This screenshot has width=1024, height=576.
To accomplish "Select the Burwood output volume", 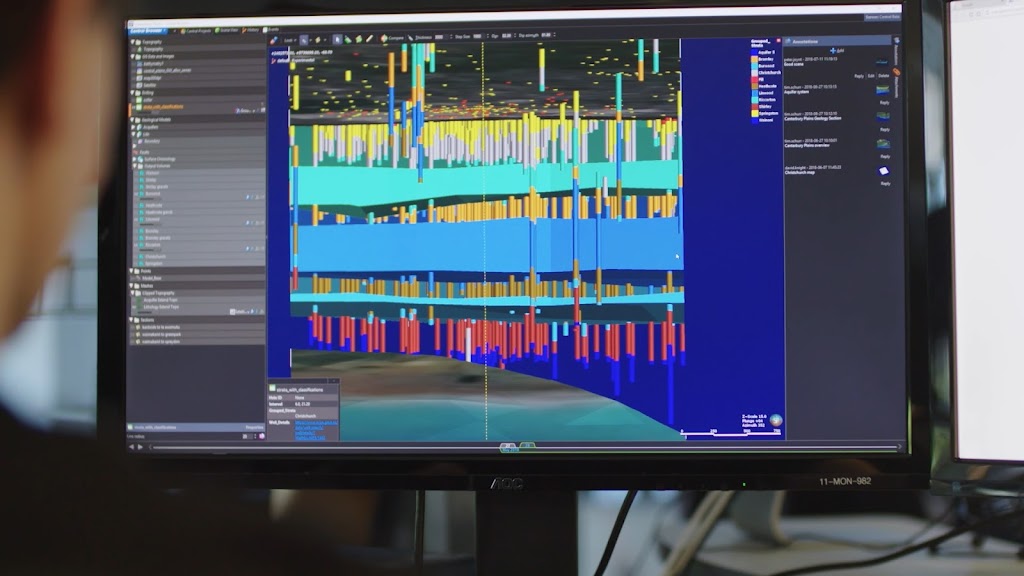I will (153, 194).
